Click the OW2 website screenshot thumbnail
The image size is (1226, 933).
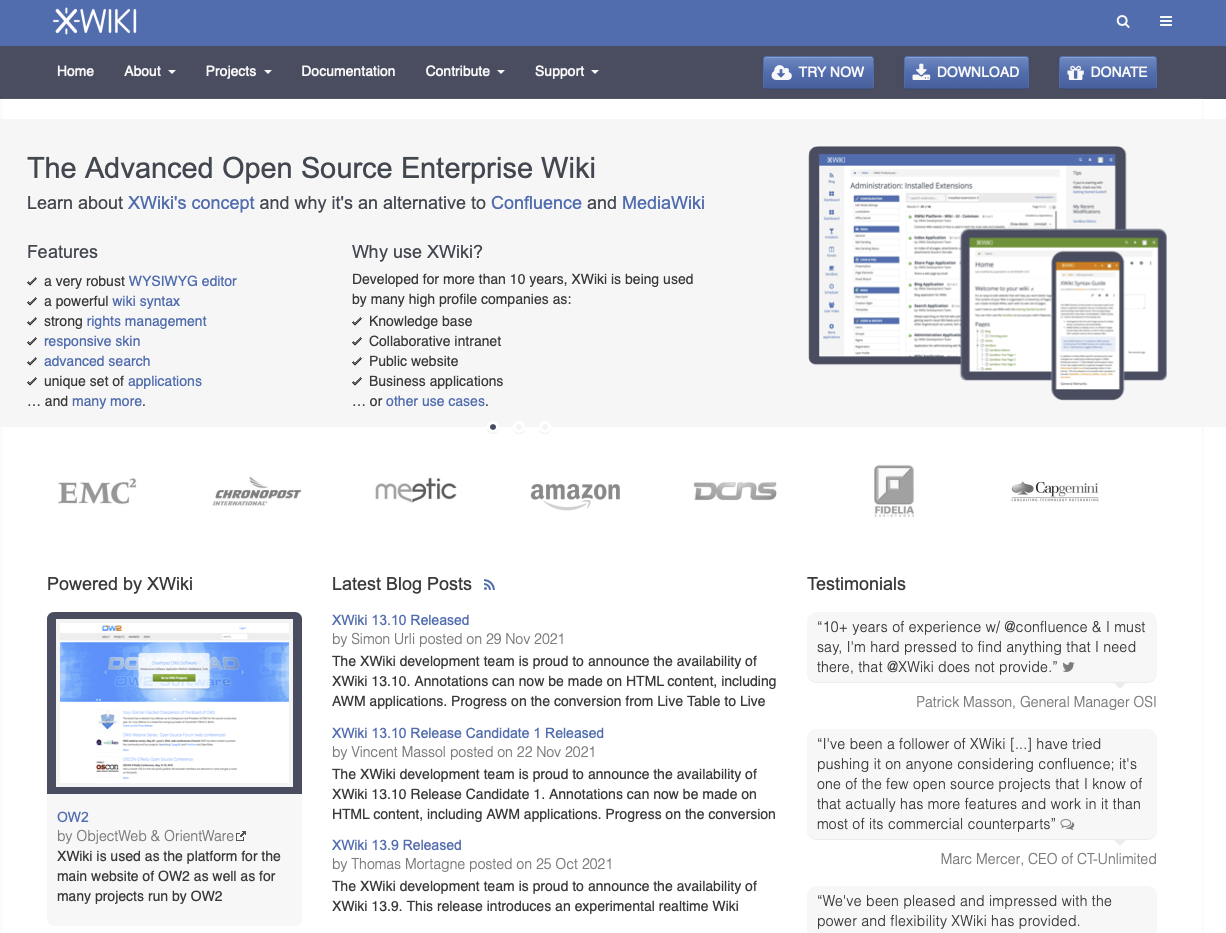[174, 702]
